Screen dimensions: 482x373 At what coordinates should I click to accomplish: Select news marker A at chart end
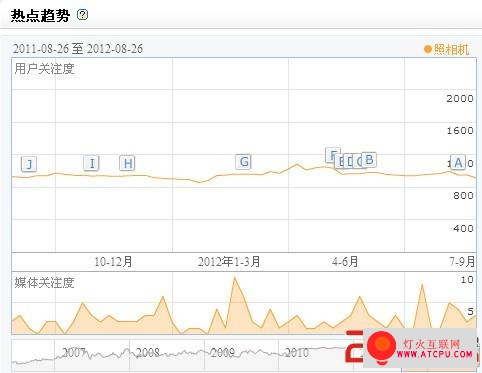point(458,162)
